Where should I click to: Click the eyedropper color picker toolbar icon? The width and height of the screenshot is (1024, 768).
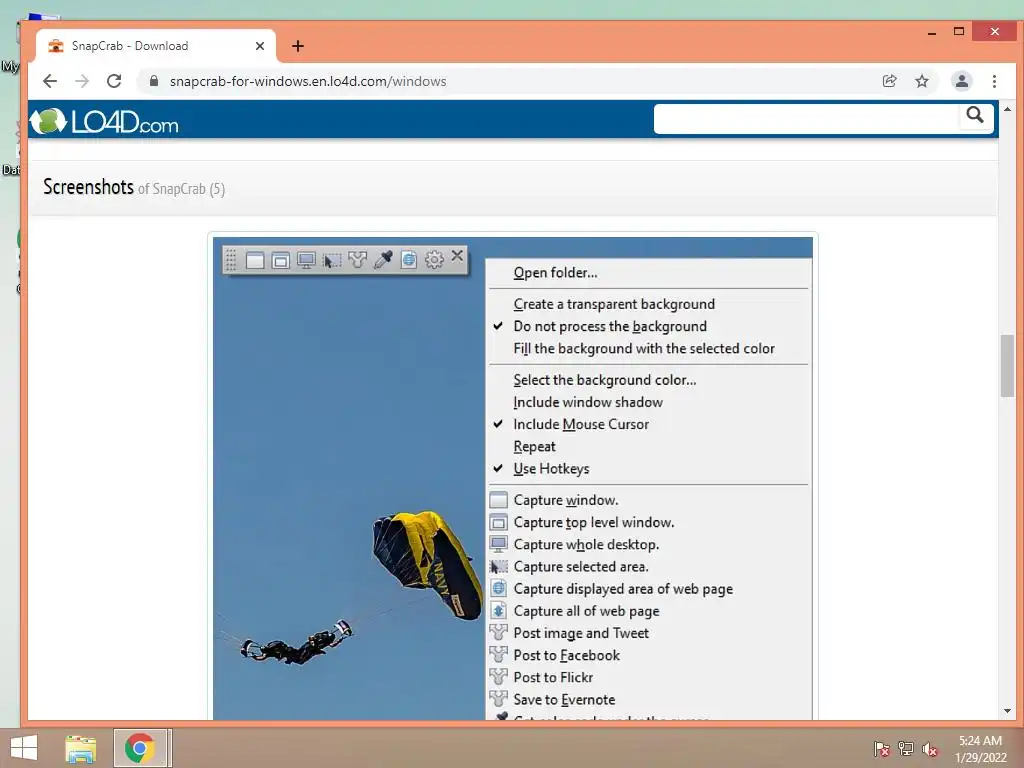coord(383,260)
